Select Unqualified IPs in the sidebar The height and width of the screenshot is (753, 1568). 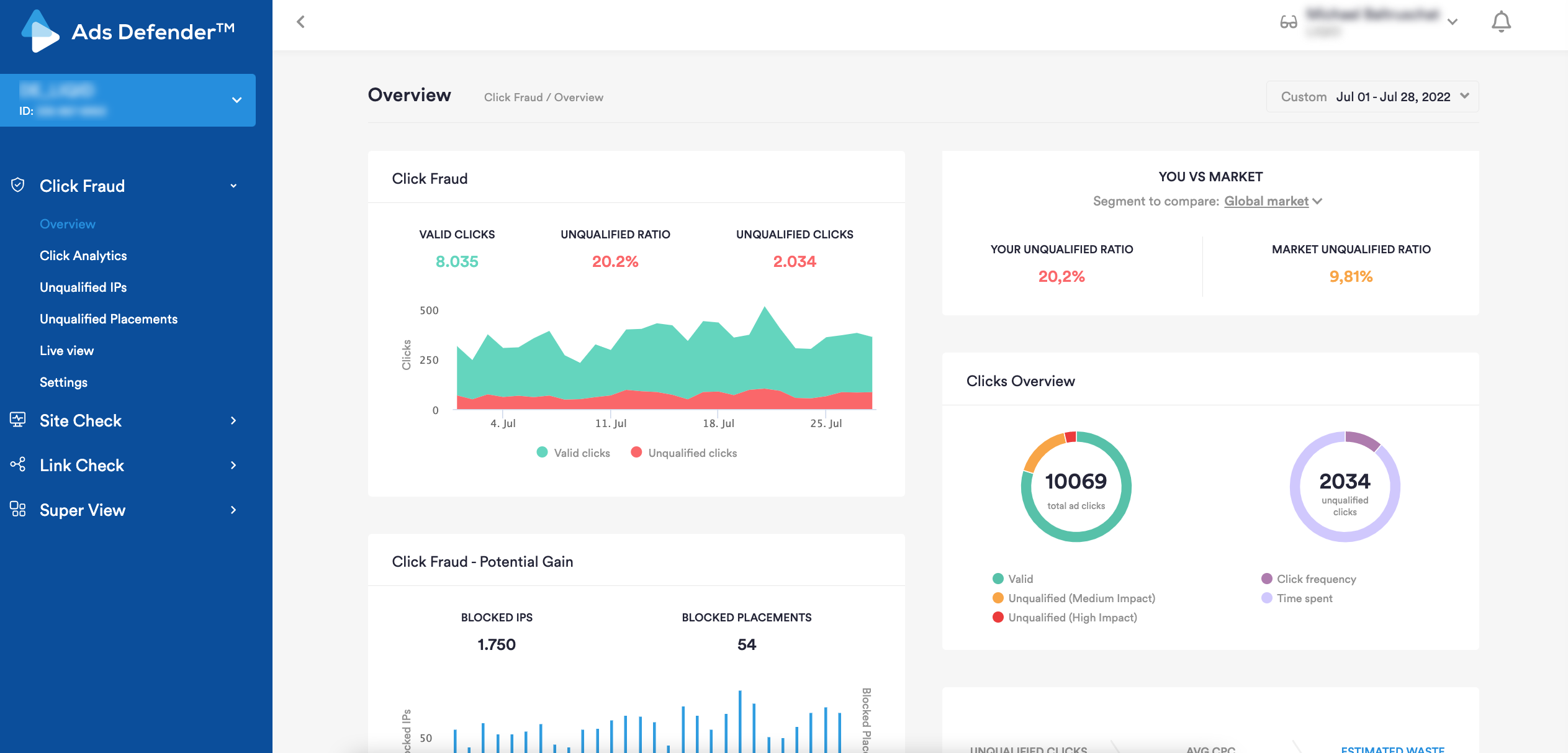click(83, 287)
